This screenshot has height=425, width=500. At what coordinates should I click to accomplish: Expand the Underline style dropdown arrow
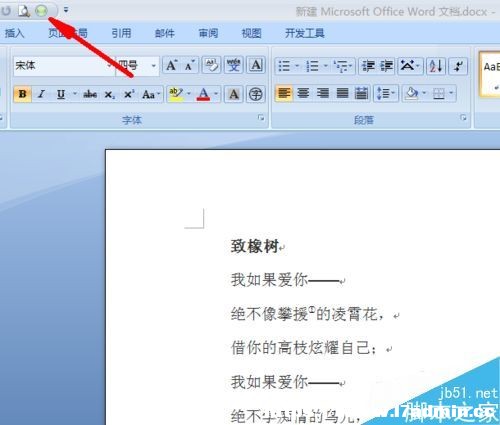point(75,94)
